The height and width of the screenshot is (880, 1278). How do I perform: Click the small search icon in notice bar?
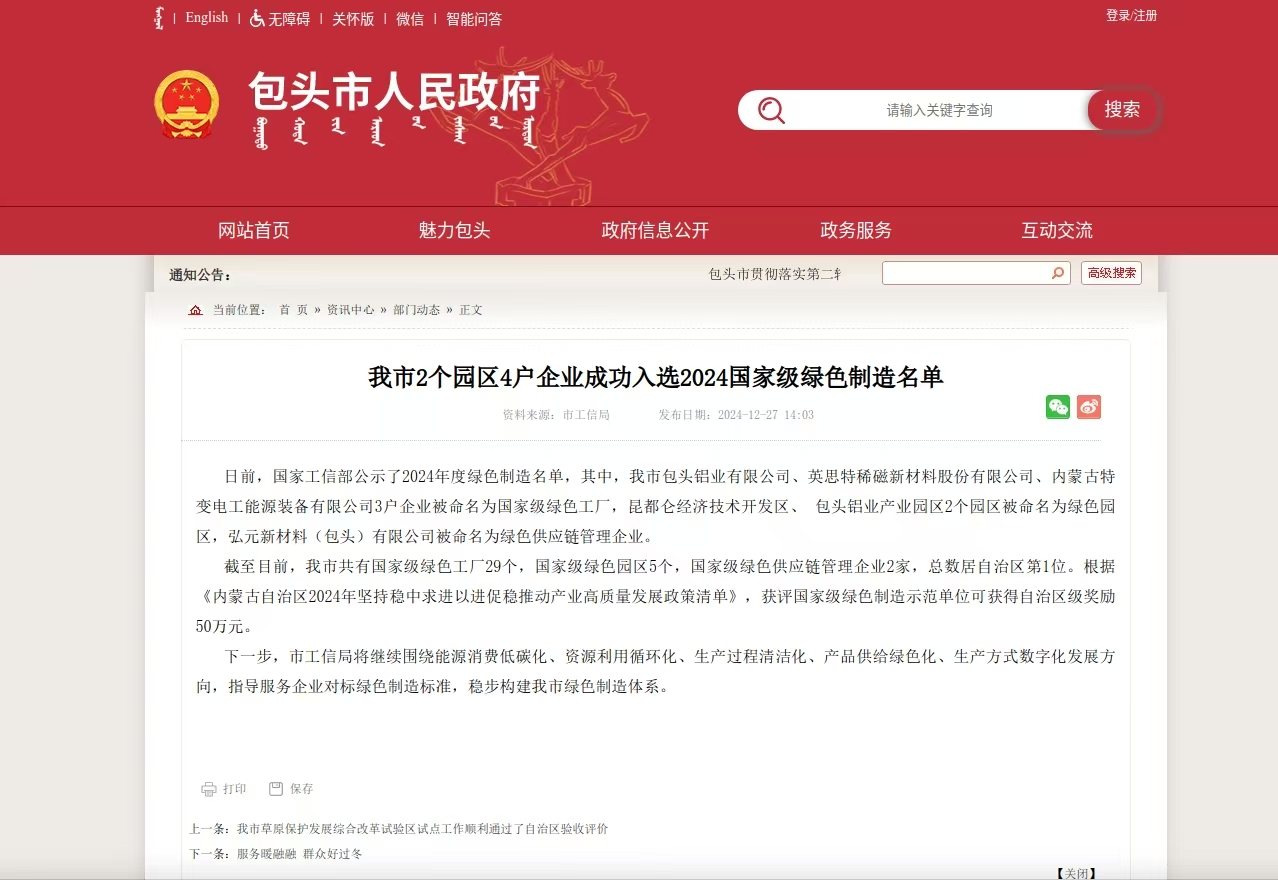click(x=1057, y=273)
